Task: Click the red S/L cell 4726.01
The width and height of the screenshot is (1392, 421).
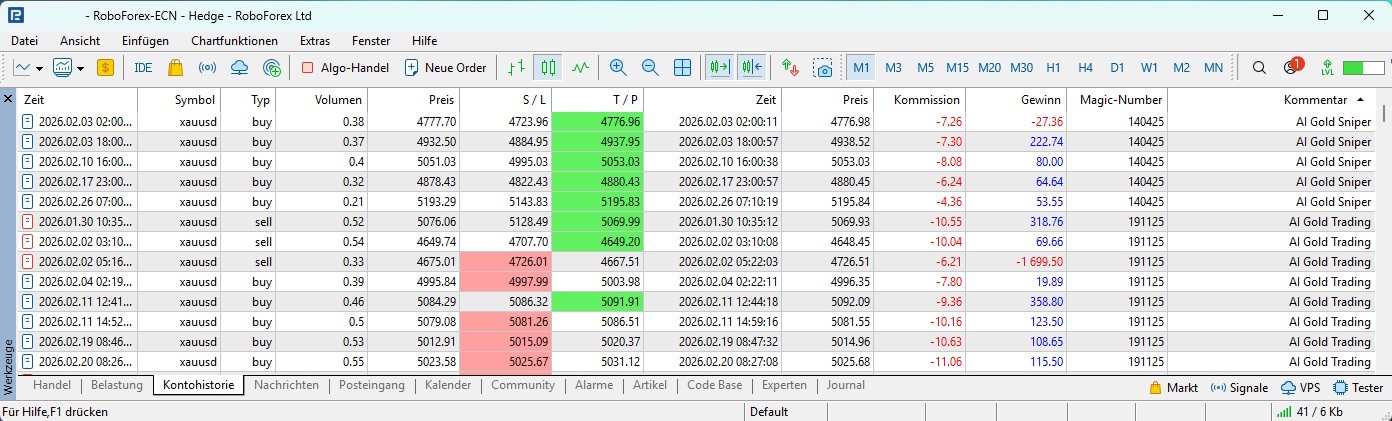Action: 505,261
